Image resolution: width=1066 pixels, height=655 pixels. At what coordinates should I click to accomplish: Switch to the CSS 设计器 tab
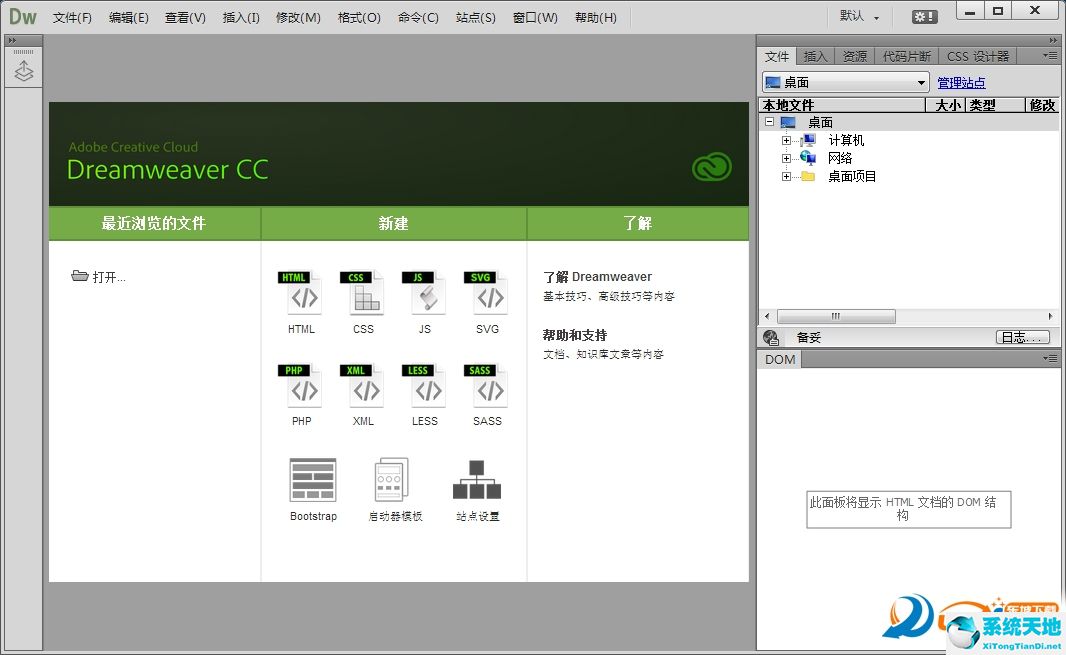(977, 57)
